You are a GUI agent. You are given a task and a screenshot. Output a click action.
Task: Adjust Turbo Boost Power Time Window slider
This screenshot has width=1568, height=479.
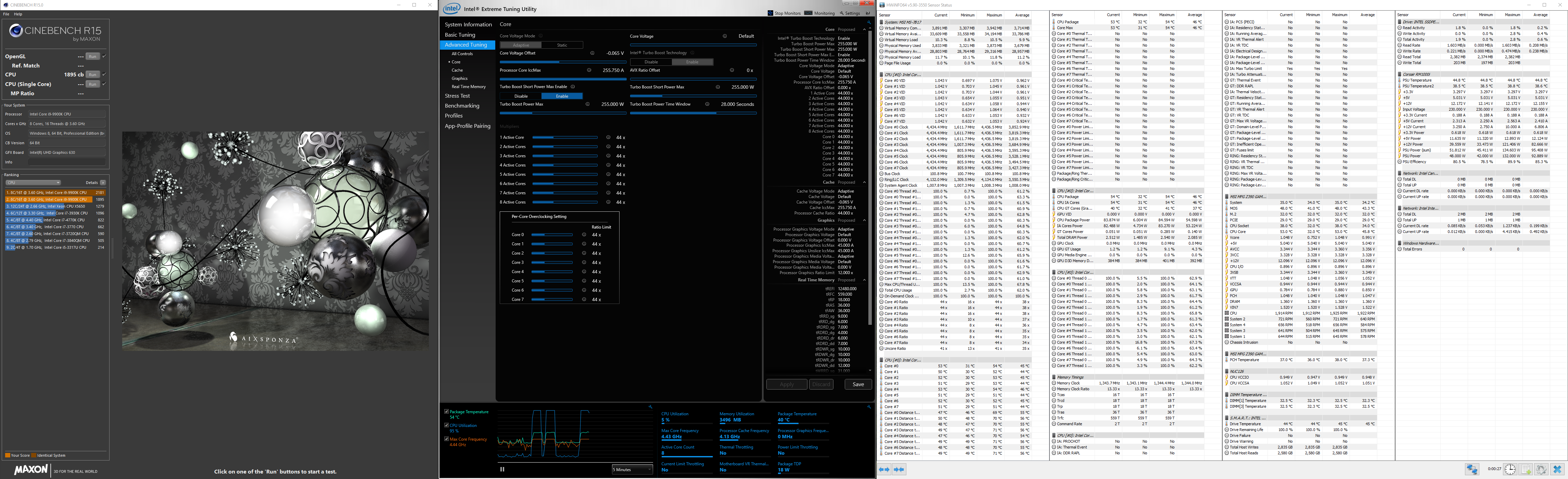pos(693,113)
